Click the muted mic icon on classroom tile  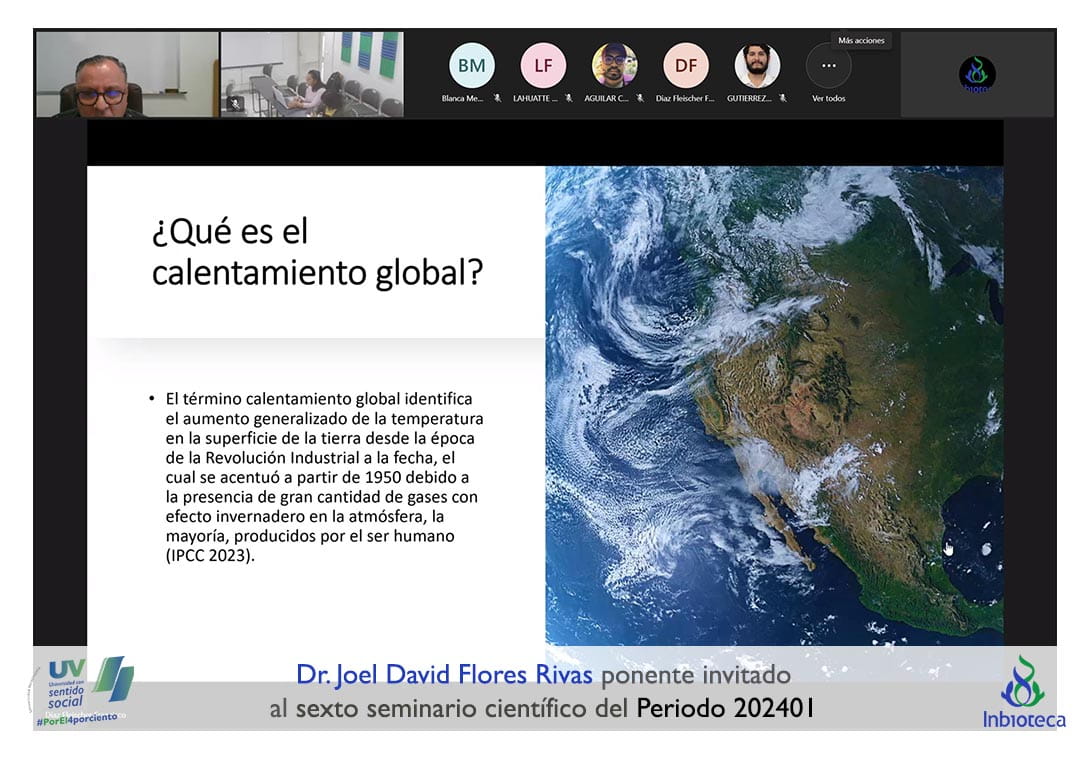232,101
